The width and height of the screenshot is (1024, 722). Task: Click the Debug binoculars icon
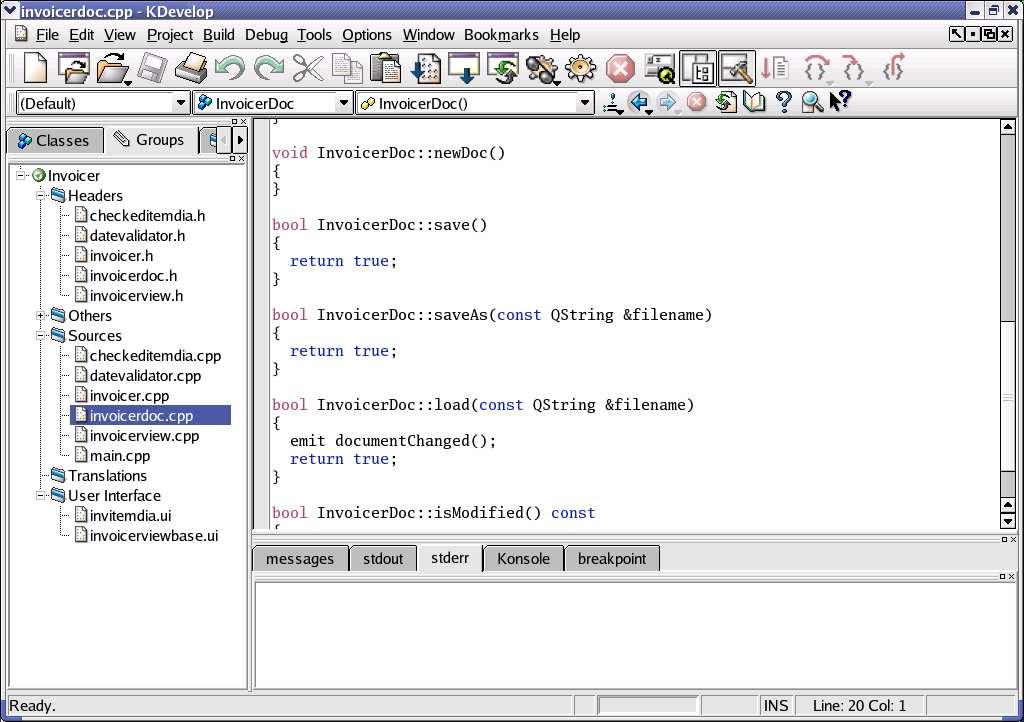[542, 69]
